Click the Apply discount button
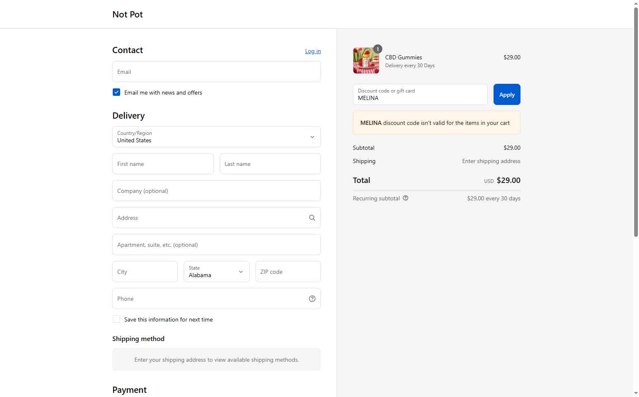The height and width of the screenshot is (397, 639). [507, 95]
